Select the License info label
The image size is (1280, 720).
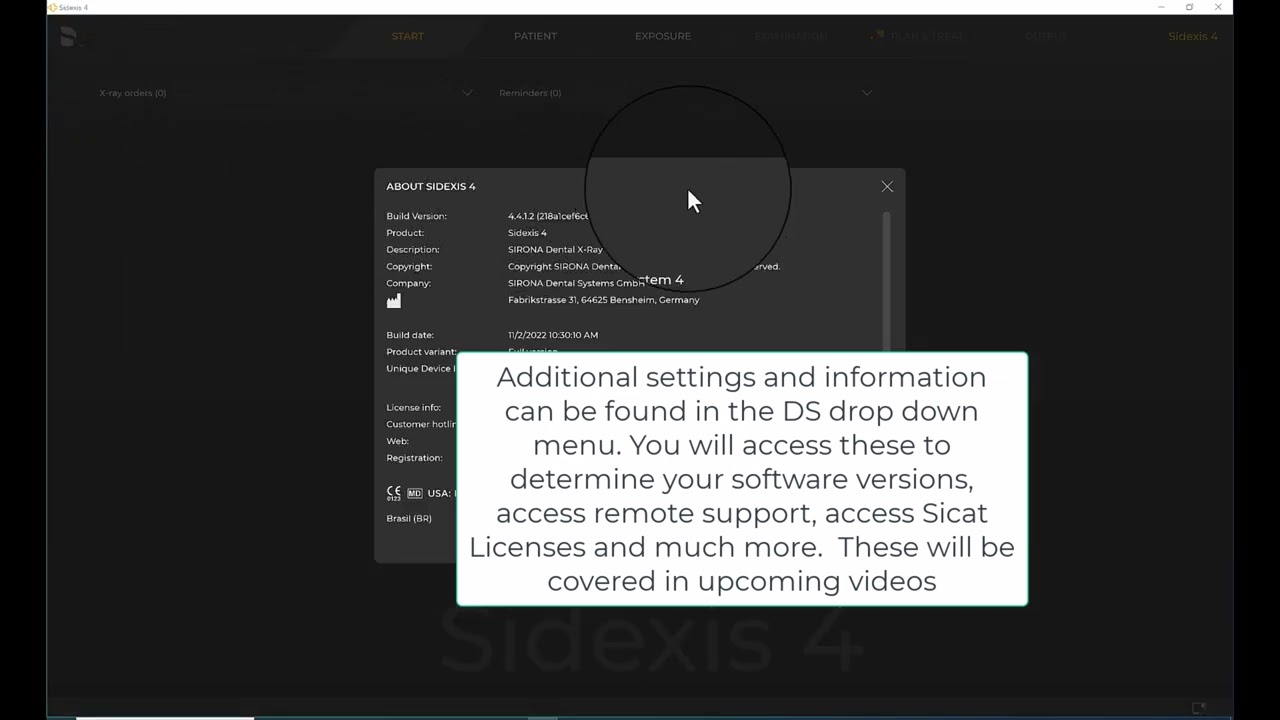(413, 408)
